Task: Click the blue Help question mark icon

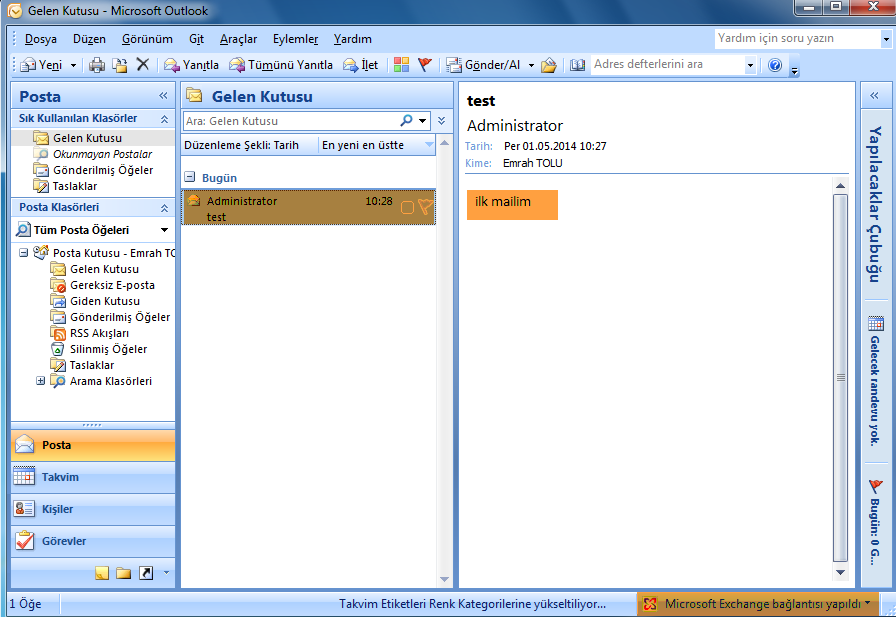Action: coord(775,65)
